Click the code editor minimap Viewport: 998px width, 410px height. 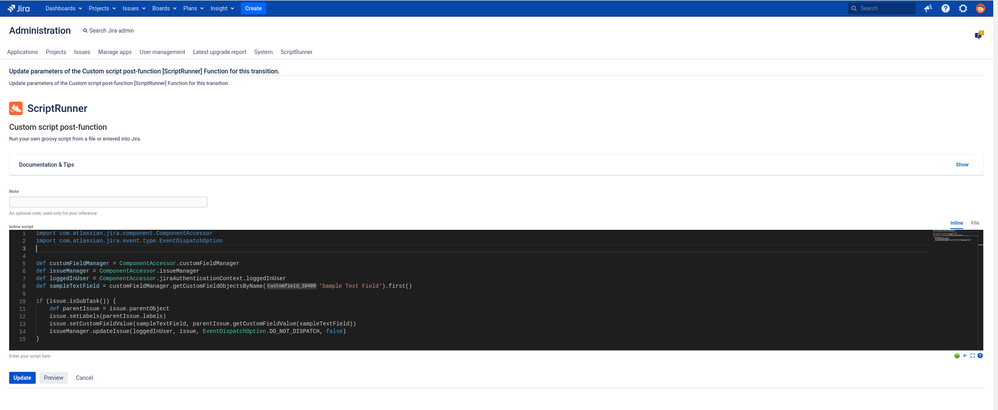click(x=957, y=236)
